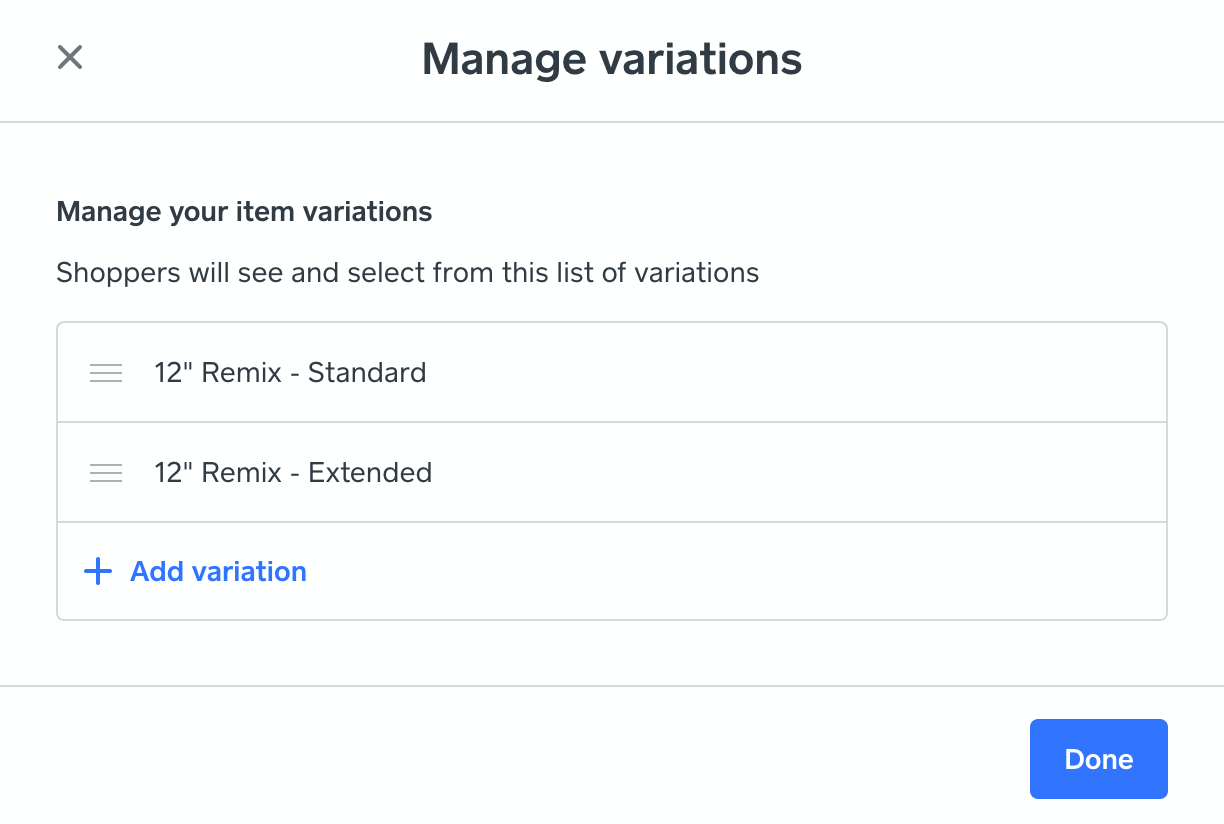Close the Manage variations dialog

[69, 57]
